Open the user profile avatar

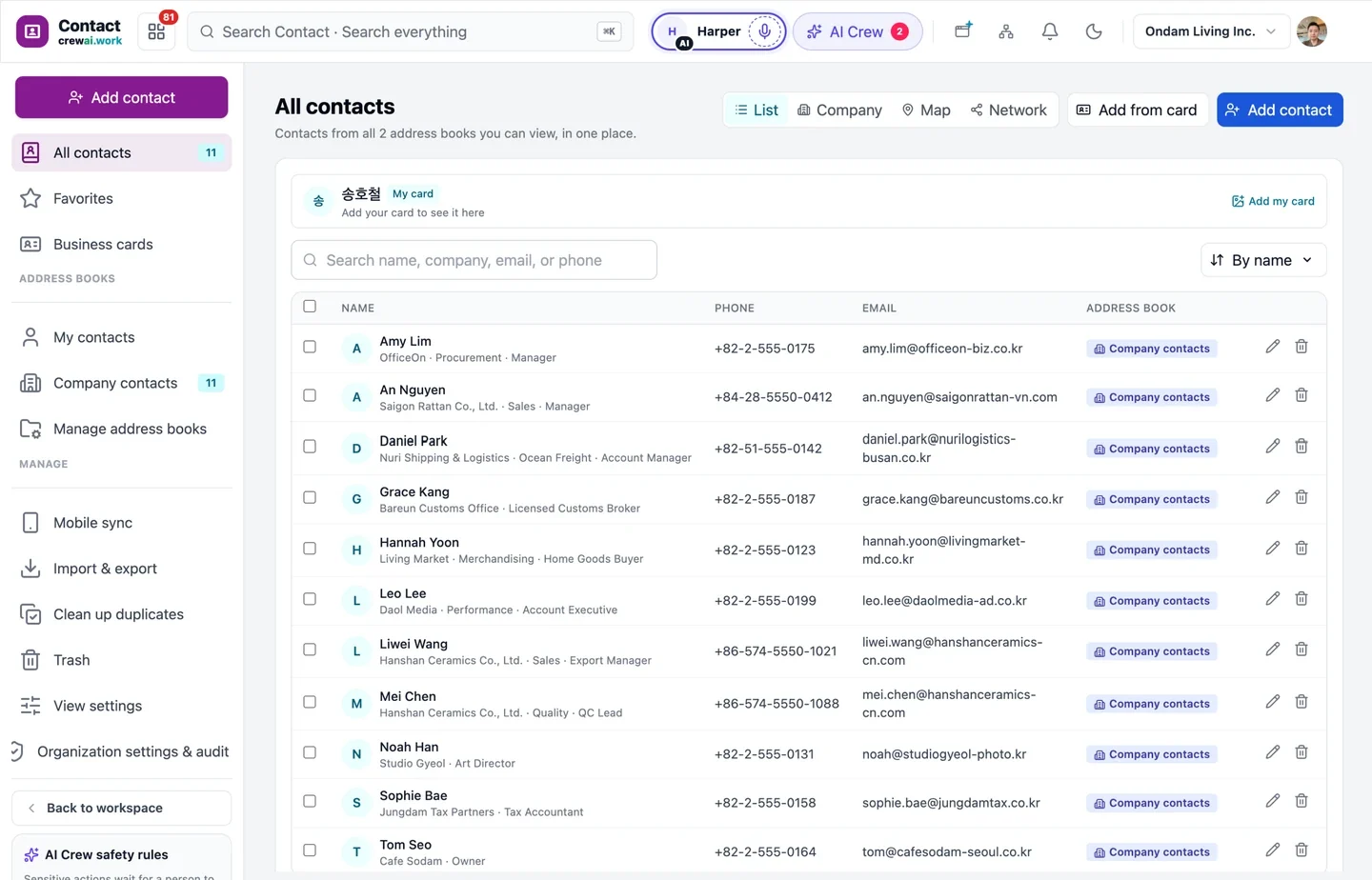[x=1312, y=31]
